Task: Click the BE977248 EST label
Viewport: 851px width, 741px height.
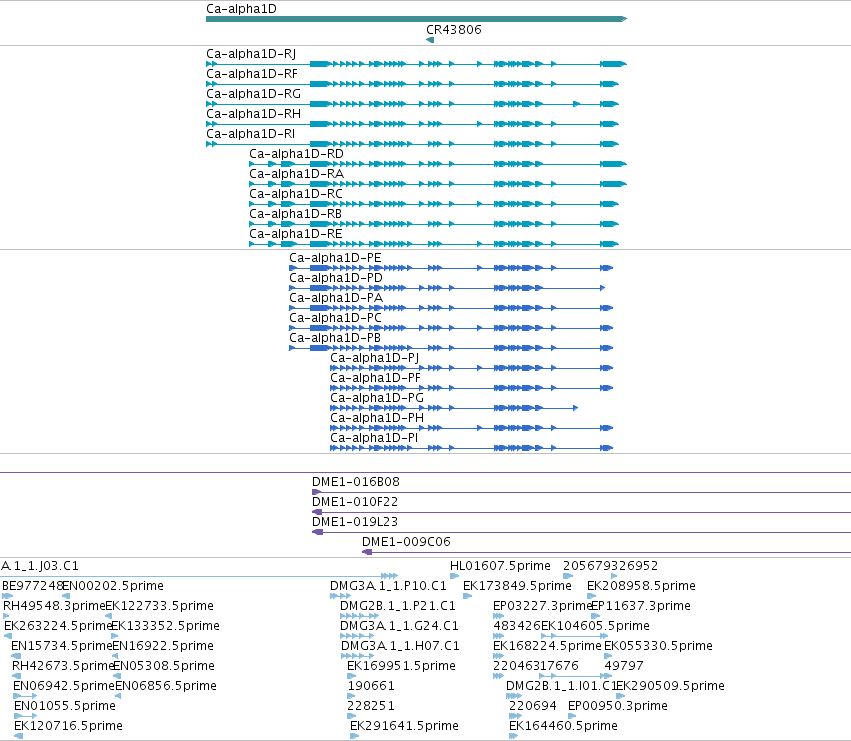Action: (x=33, y=586)
